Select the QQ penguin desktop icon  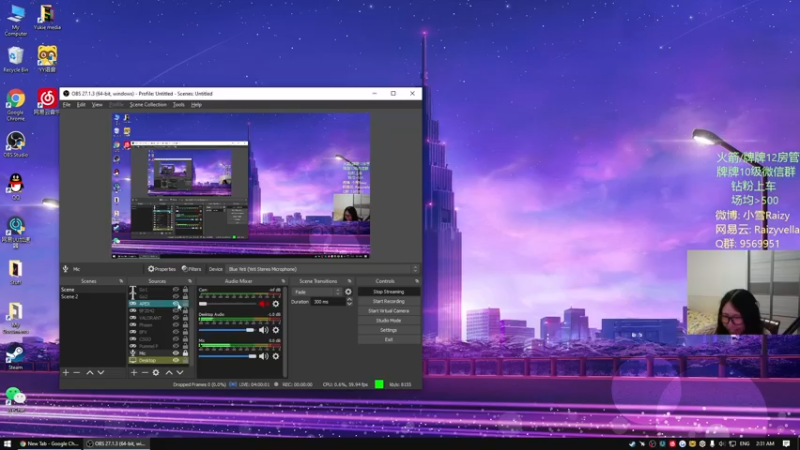tap(16, 186)
